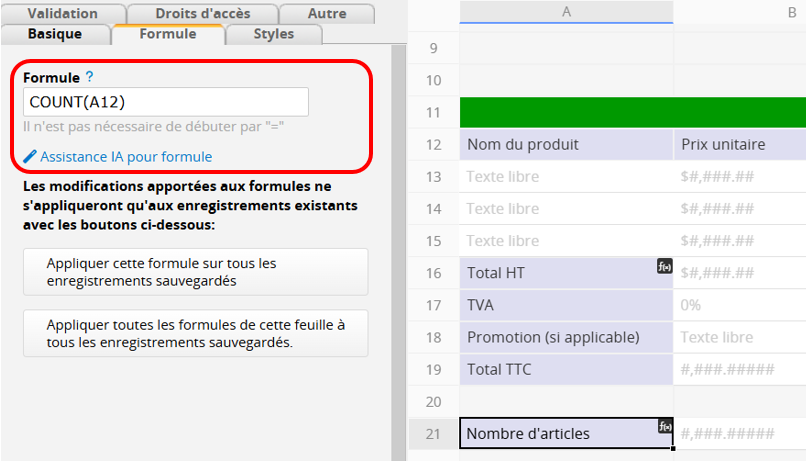Apply this formula to all saved records
The height and width of the screenshot is (463, 806).
coord(195,272)
